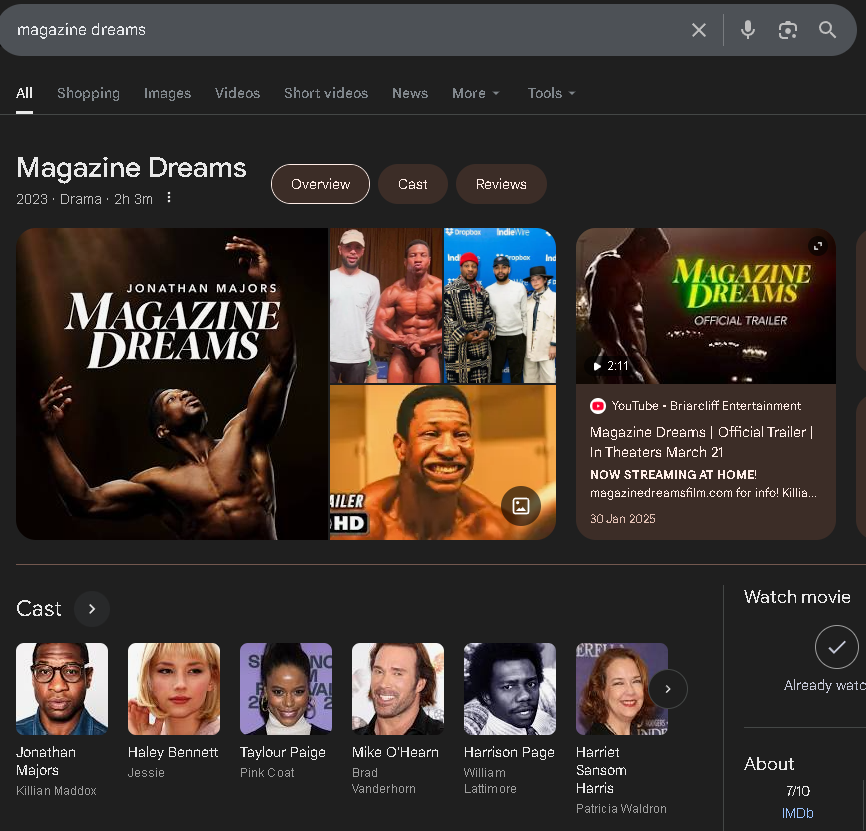866x831 pixels.
Task: Click the 7/10 rating value
Action: (x=798, y=791)
